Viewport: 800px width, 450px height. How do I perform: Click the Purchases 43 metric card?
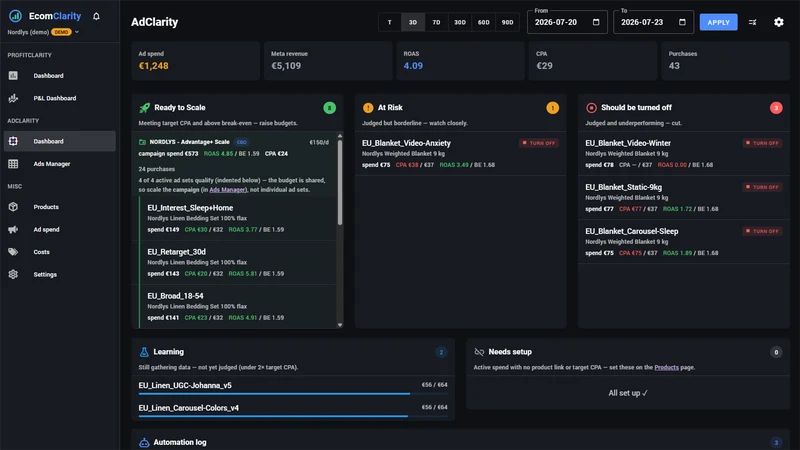point(726,61)
